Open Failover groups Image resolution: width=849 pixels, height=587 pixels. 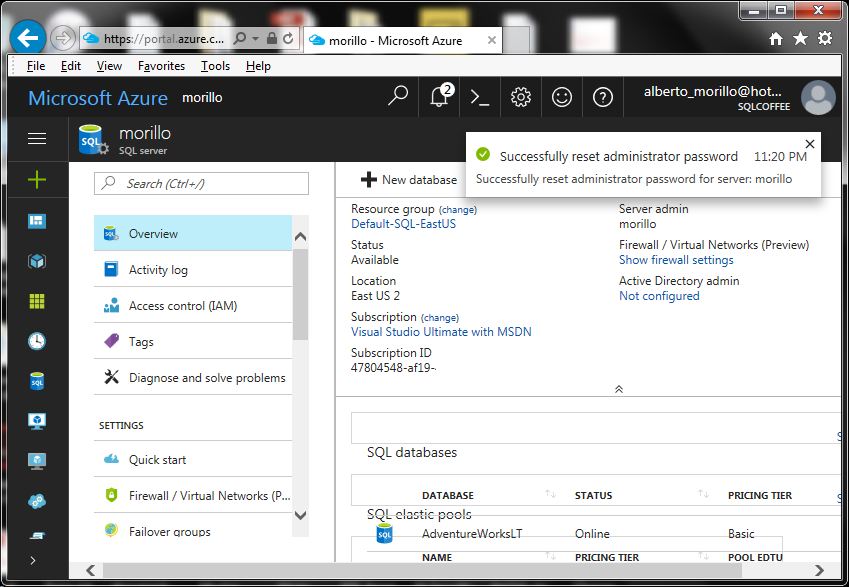pyautogui.click(x=193, y=531)
